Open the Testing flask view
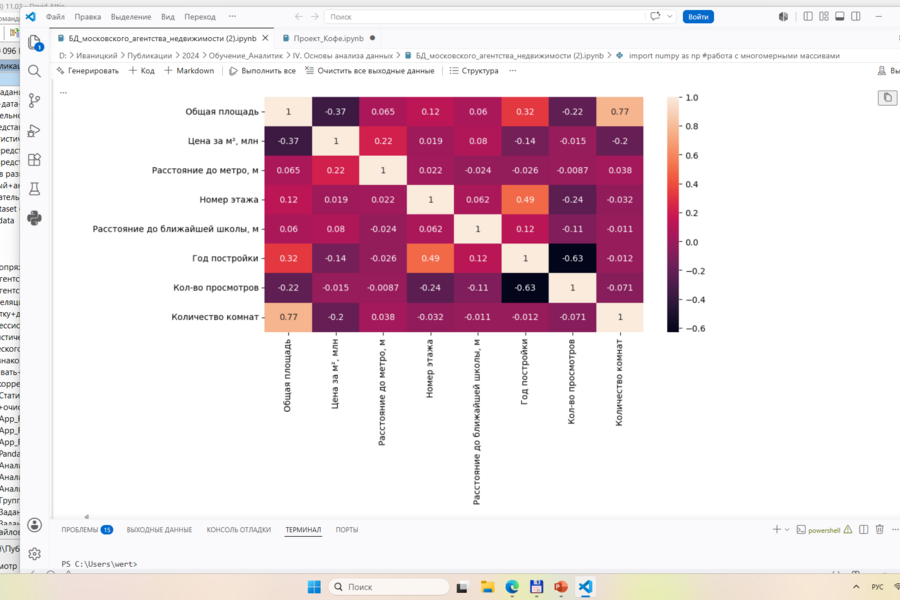 click(34, 189)
